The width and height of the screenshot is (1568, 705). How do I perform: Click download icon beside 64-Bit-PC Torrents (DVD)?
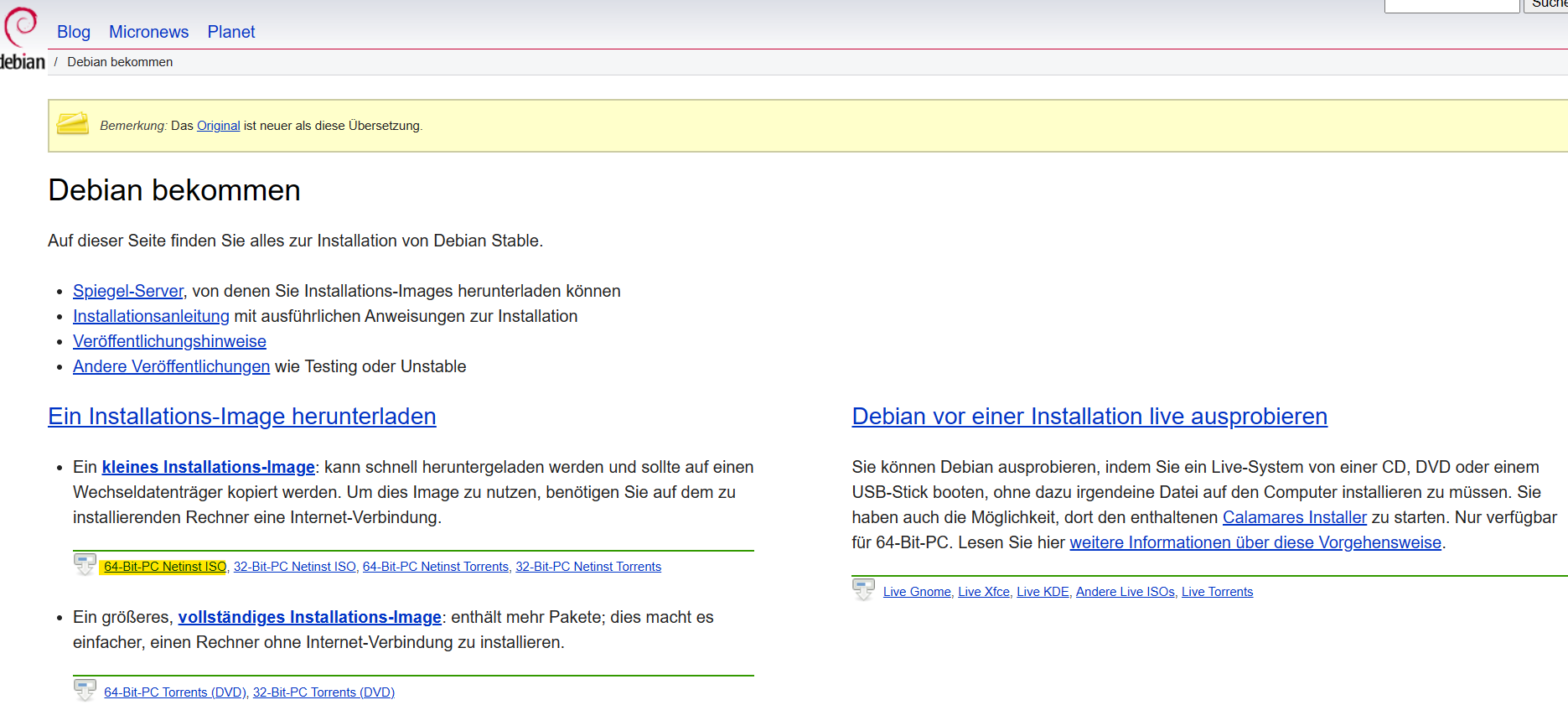tap(85, 690)
